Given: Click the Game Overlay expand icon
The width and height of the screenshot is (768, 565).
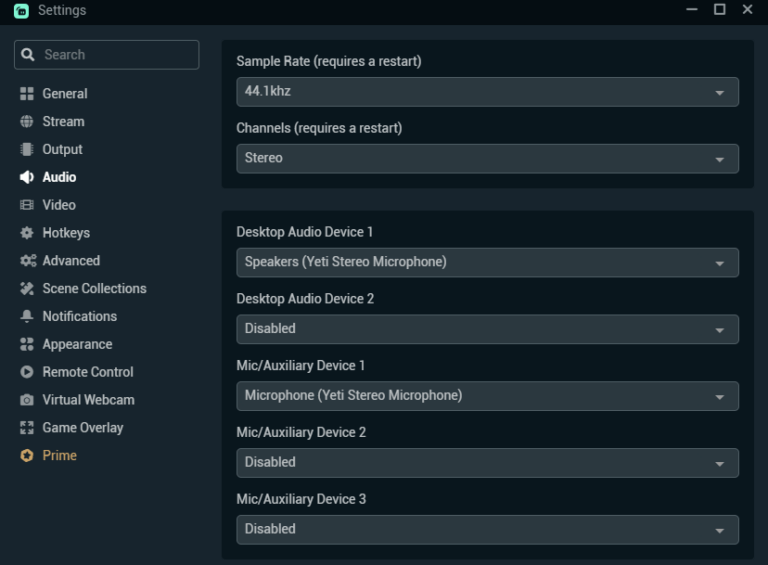Looking at the screenshot, I should (x=27, y=428).
